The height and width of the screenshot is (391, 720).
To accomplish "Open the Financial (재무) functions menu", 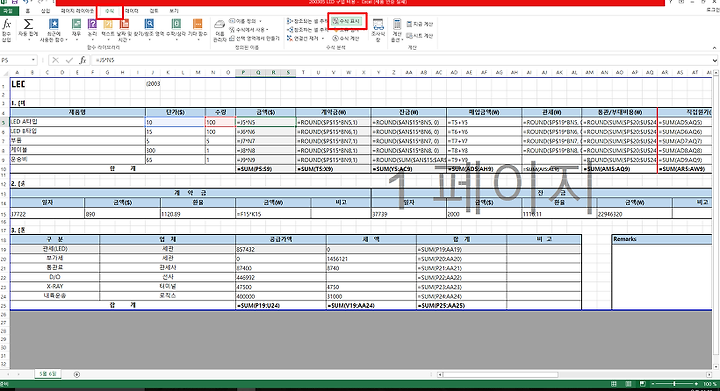I will (76, 30).
